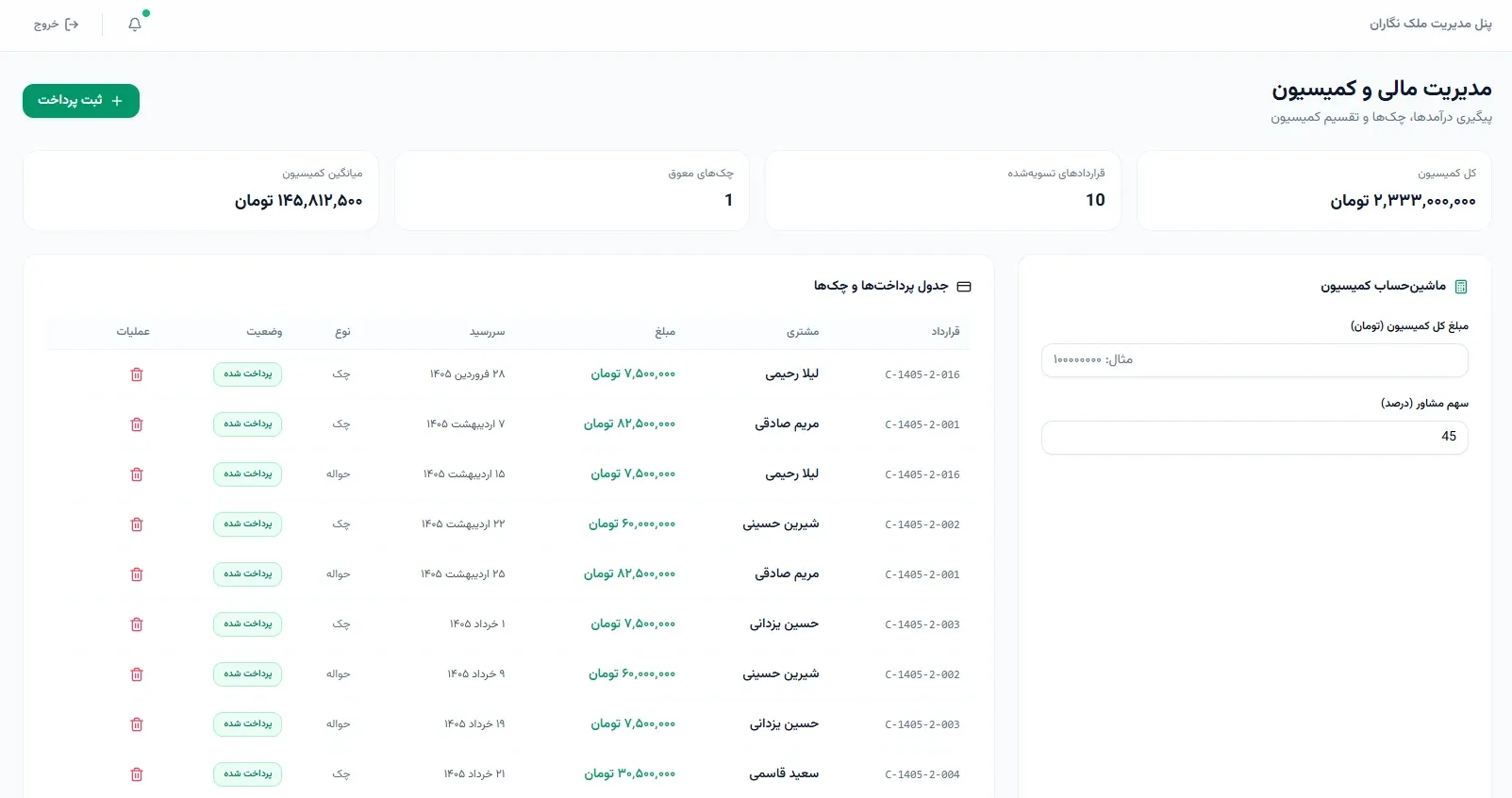Click the قراردادهای تسویه‌شده card showing 10
Image resolution: width=1512 pixels, height=798 pixels.
click(x=943, y=191)
